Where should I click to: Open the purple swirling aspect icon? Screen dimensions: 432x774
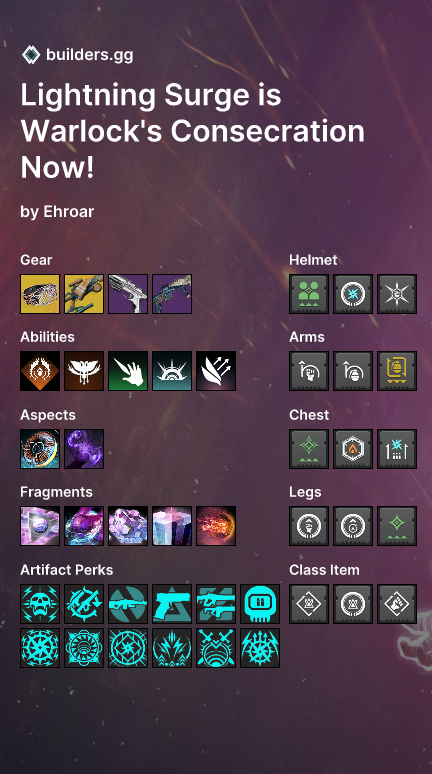(84, 449)
